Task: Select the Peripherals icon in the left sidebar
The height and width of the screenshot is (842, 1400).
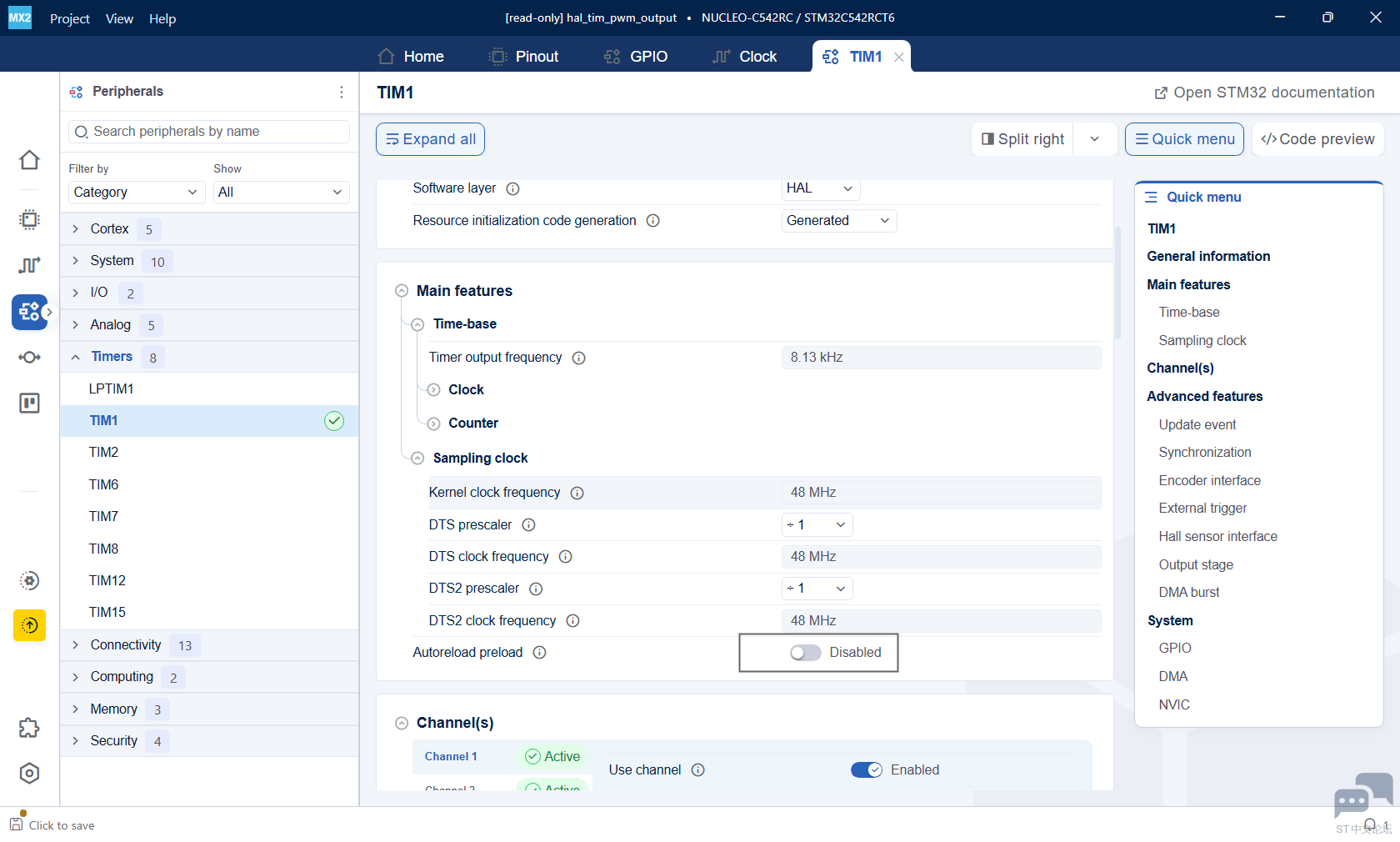Action: click(29, 312)
